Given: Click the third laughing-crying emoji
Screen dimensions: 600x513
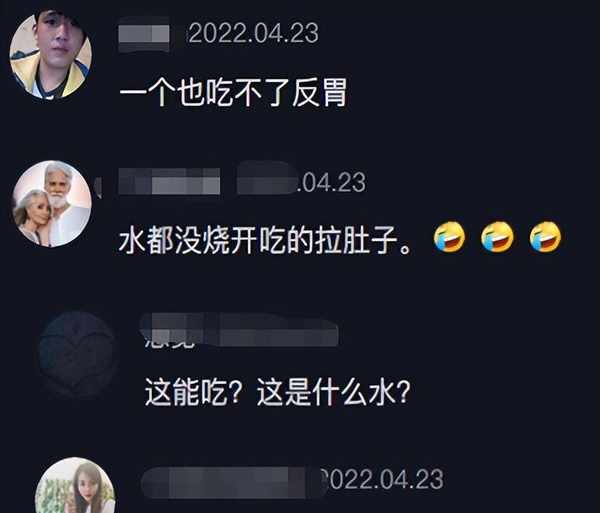Looking at the screenshot, I should point(545,237).
